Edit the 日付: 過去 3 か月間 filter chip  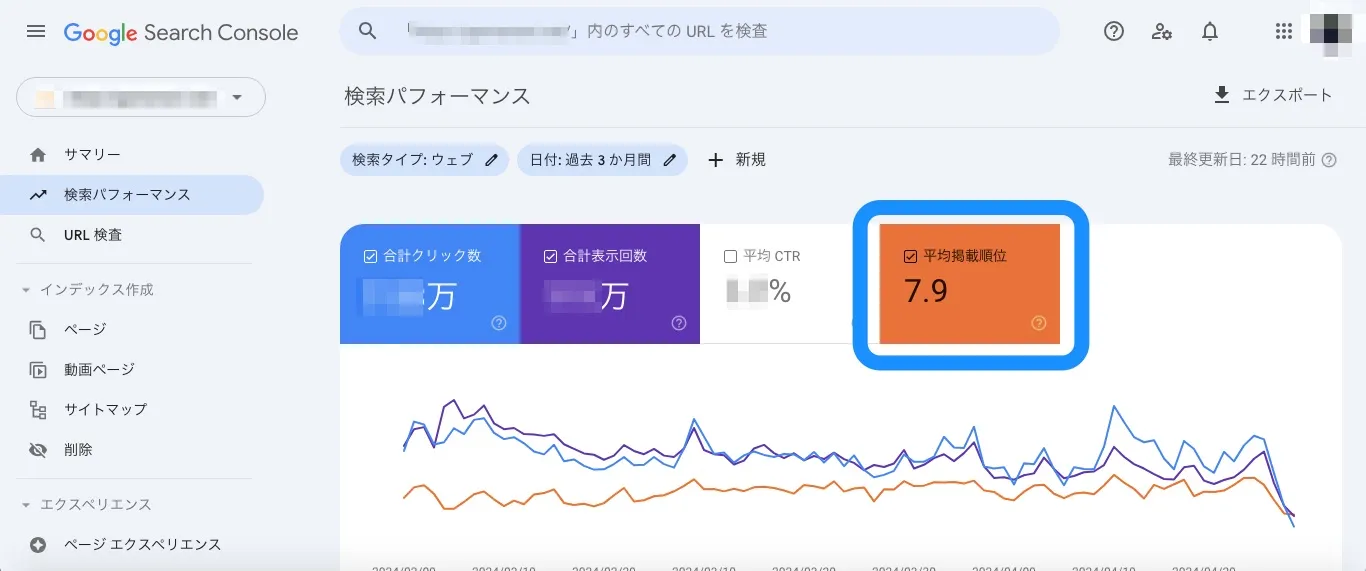click(602, 160)
